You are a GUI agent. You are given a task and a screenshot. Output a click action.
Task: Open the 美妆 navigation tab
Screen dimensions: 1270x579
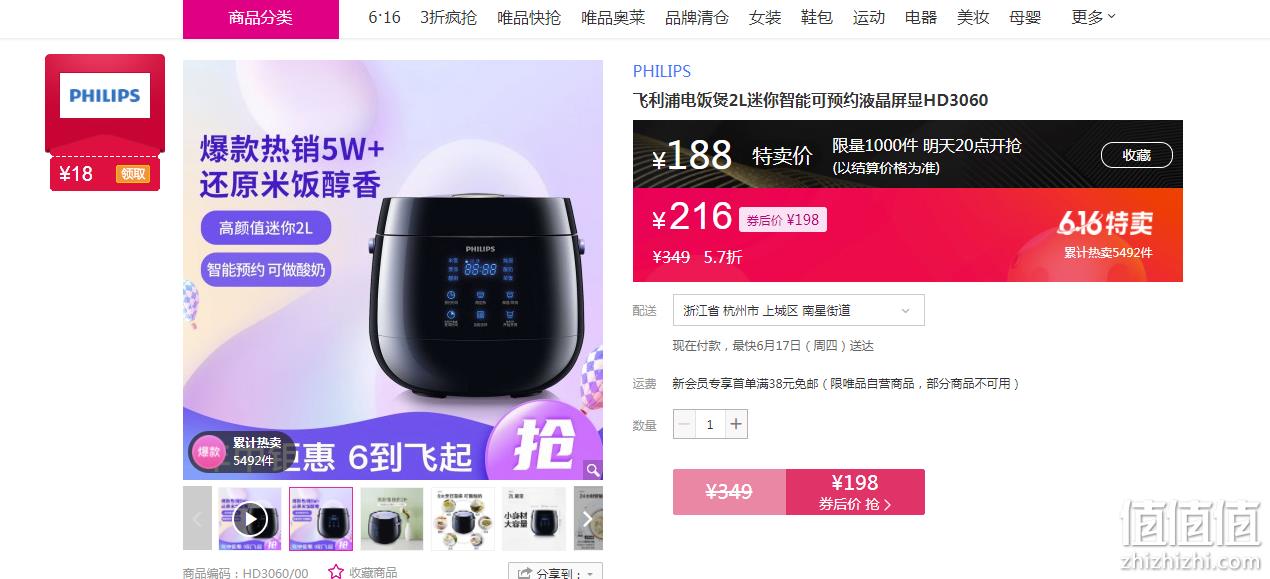pyautogui.click(x=973, y=17)
